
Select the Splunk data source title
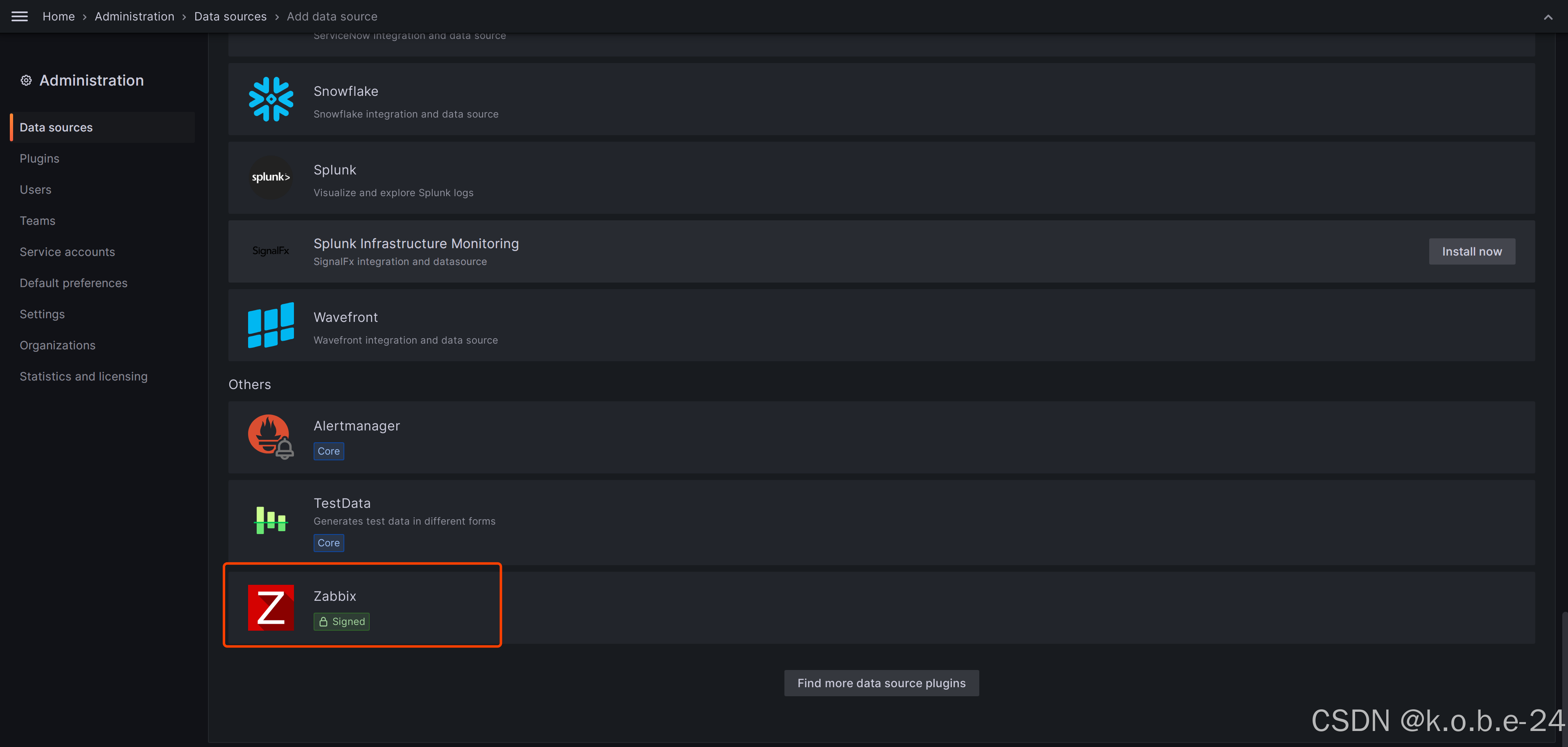click(x=335, y=170)
